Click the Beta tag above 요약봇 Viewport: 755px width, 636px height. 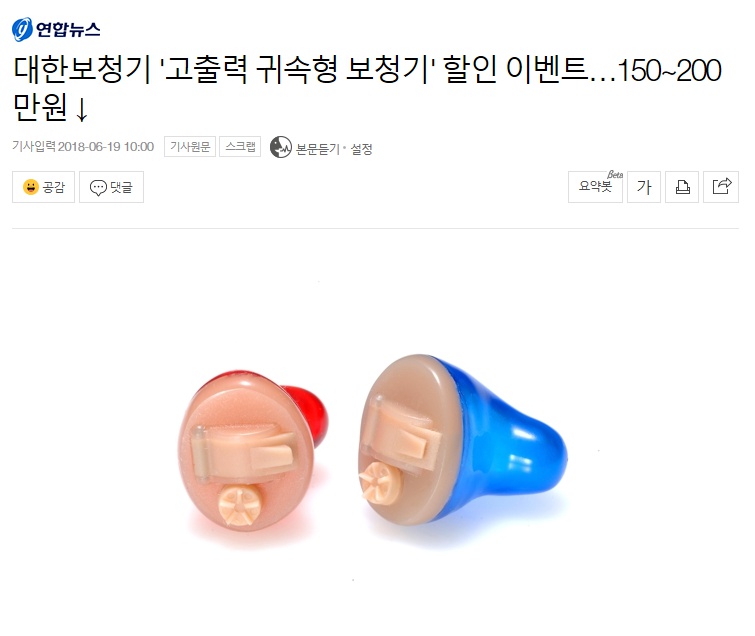coord(615,174)
